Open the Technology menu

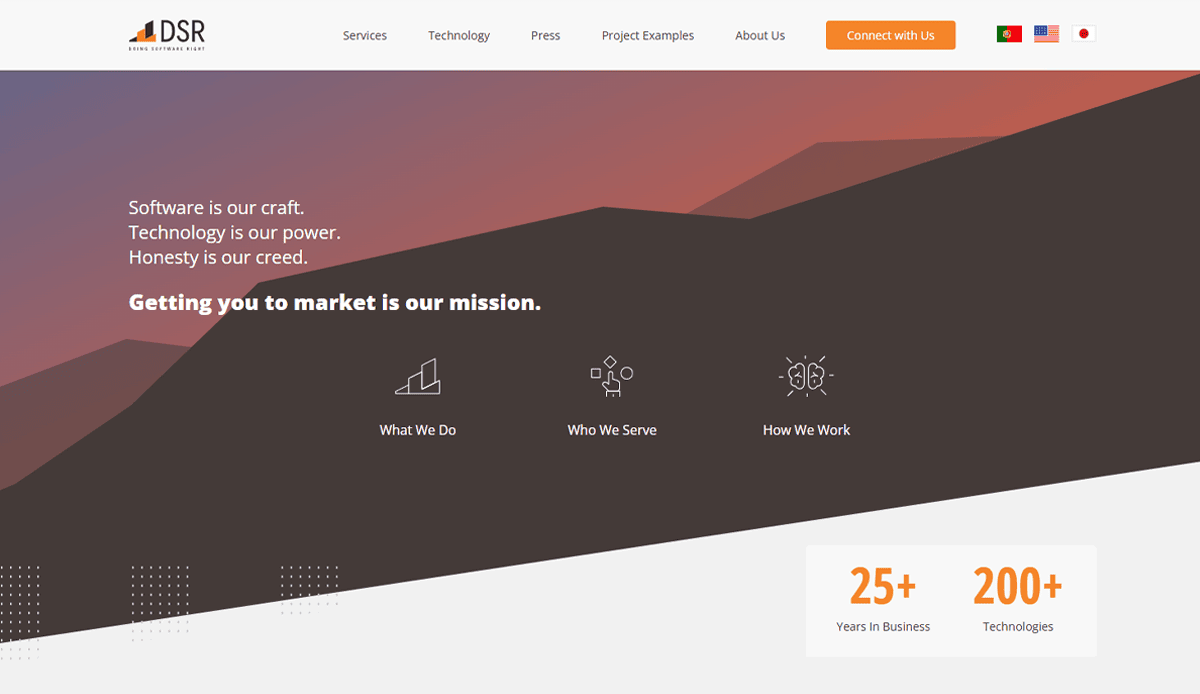click(x=458, y=35)
